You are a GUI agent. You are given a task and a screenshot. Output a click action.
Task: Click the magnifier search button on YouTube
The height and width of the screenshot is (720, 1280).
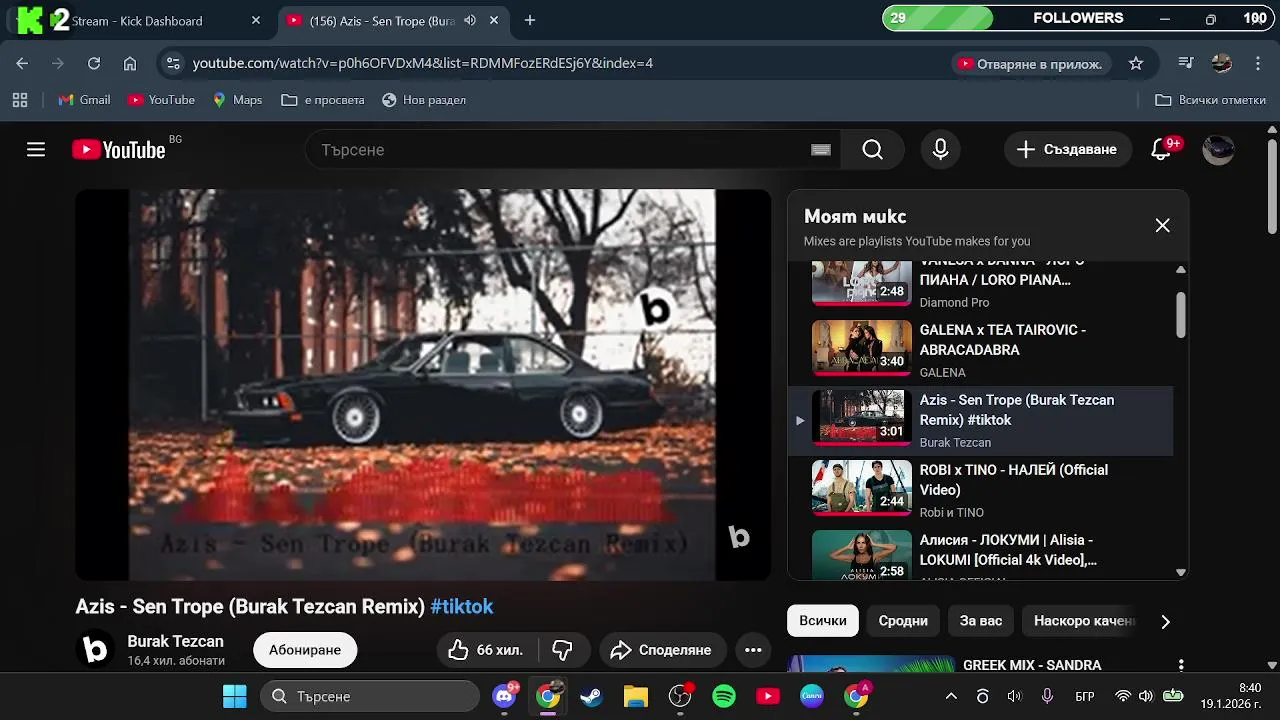(872, 150)
